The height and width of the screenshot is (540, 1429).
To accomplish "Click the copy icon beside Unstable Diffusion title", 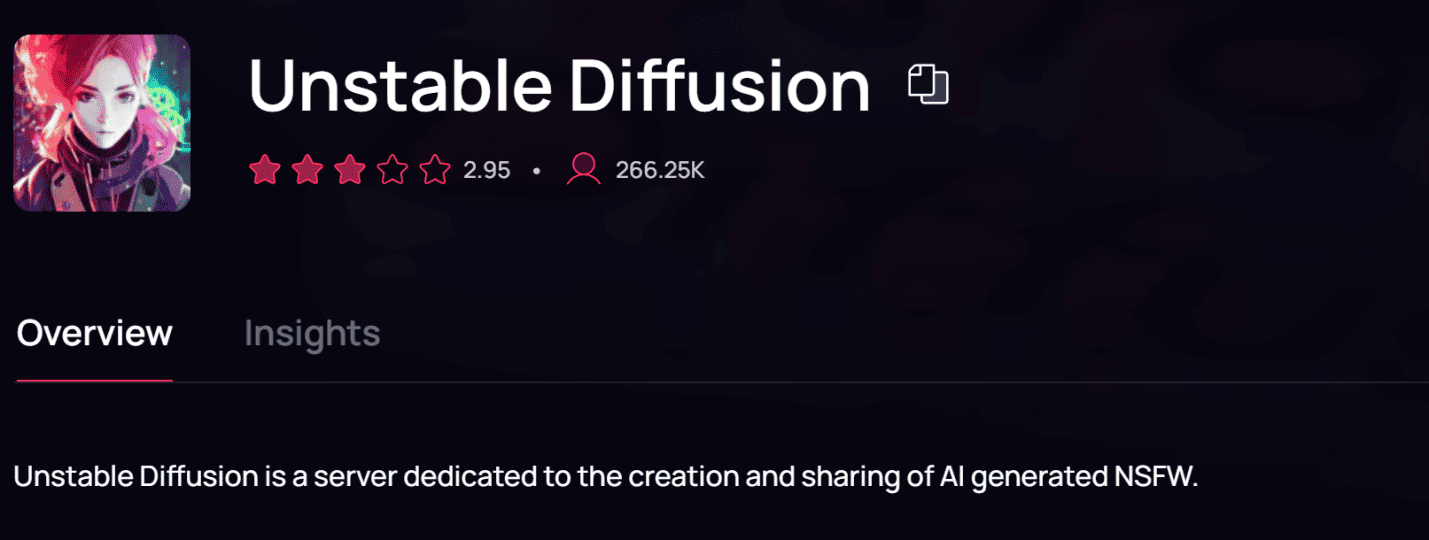I will click(928, 84).
